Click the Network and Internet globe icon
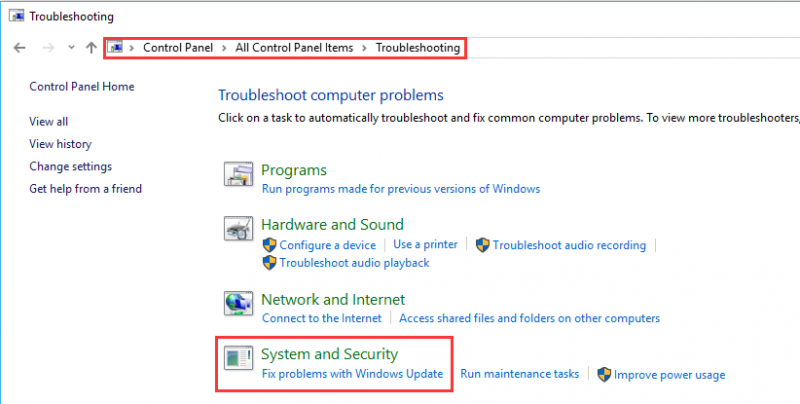The height and width of the screenshot is (404, 800). tap(238, 304)
